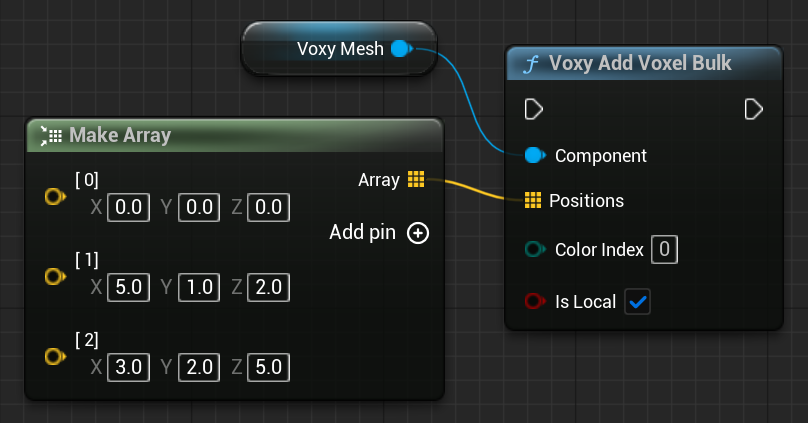Click the Is Local boolean pin

(x=534, y=301)
